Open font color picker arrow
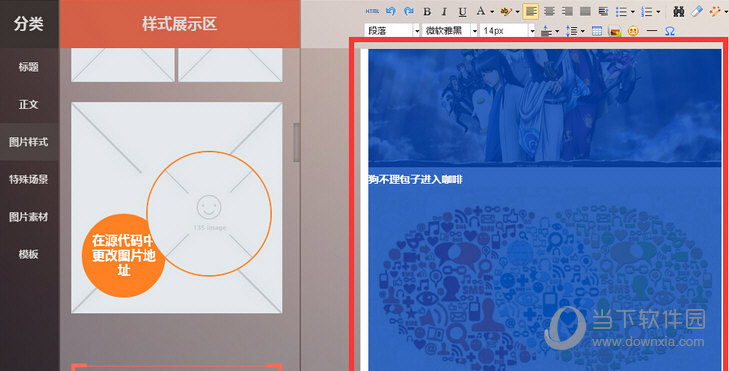 point(491,12)
